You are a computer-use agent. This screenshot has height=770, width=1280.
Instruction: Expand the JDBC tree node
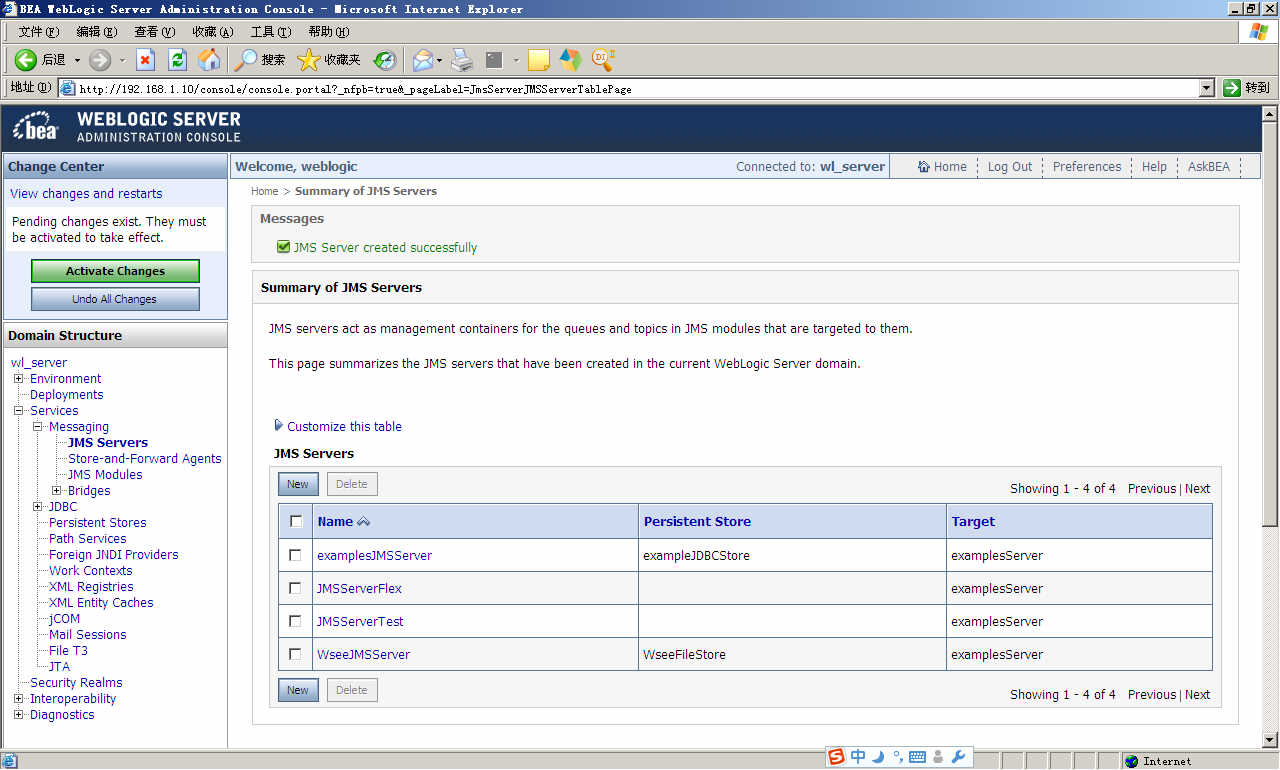[38, 507]
